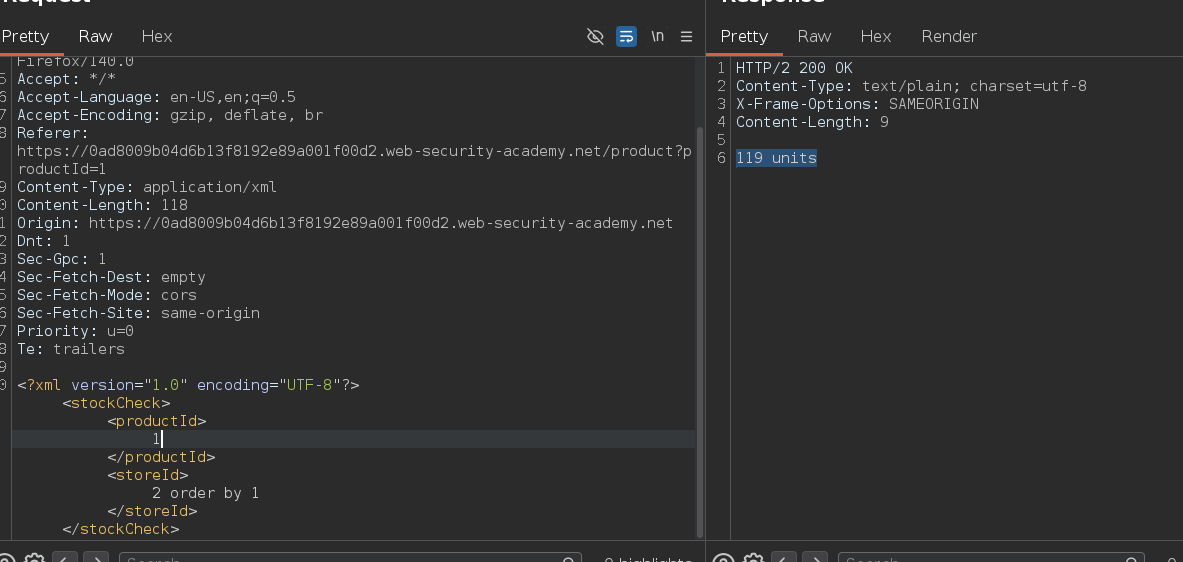1183x562 pixels.
Task: Switch to the response Hex tab
Action: [876, 36]
